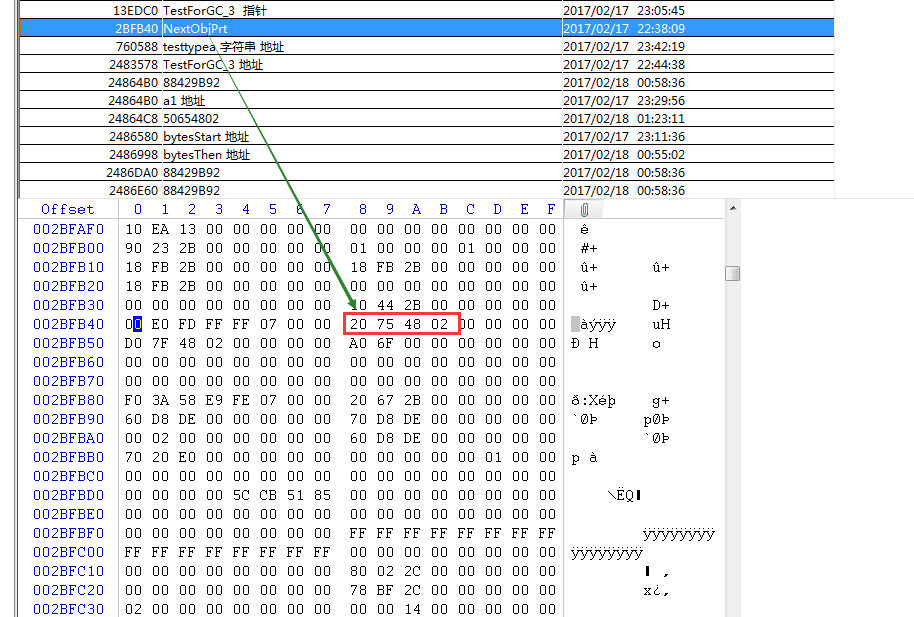
Task: Click offset label 002BFB50
Action: [68, 343]
